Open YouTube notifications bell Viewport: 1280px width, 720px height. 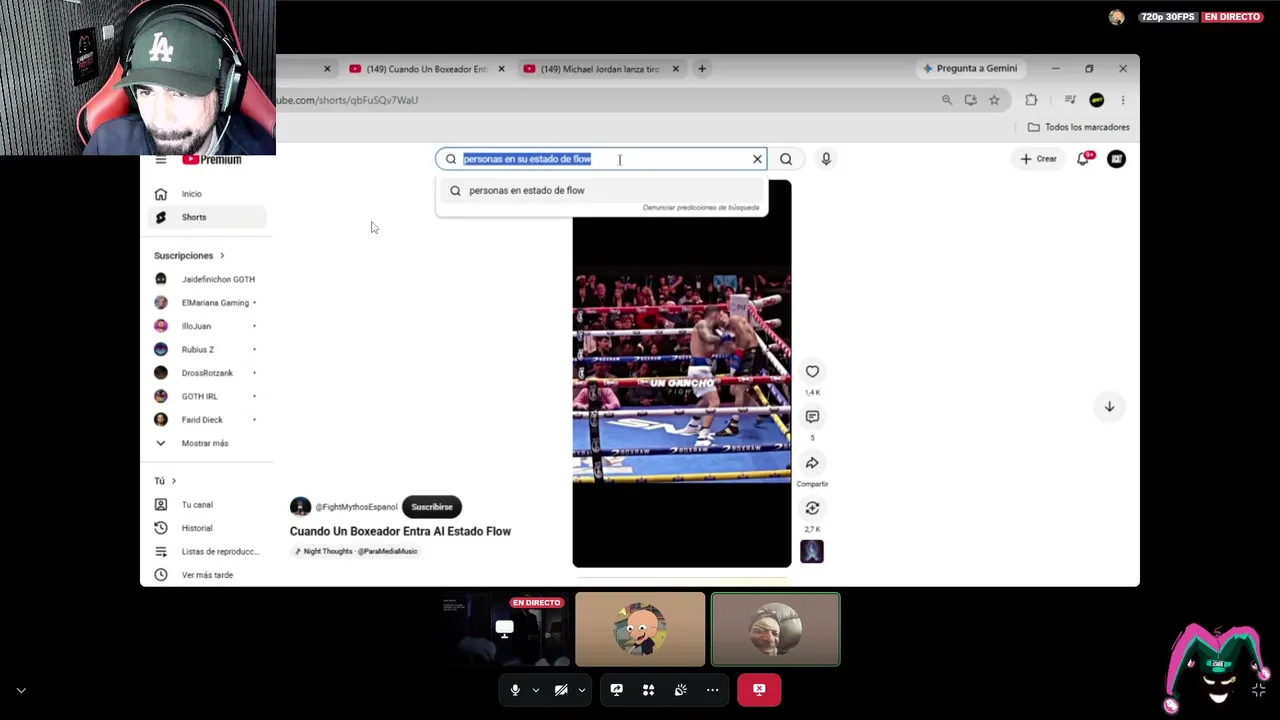[x=1083, y=159]
